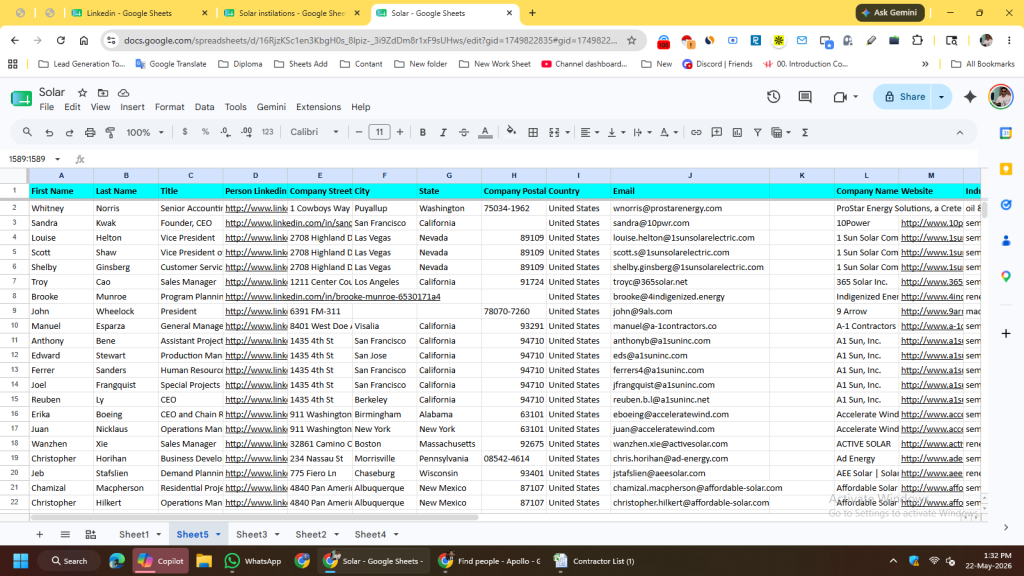The width and height of the screenshot is (1024, 576).
Task: Click the undo icon in the toolbar
Action: (49, 133)
